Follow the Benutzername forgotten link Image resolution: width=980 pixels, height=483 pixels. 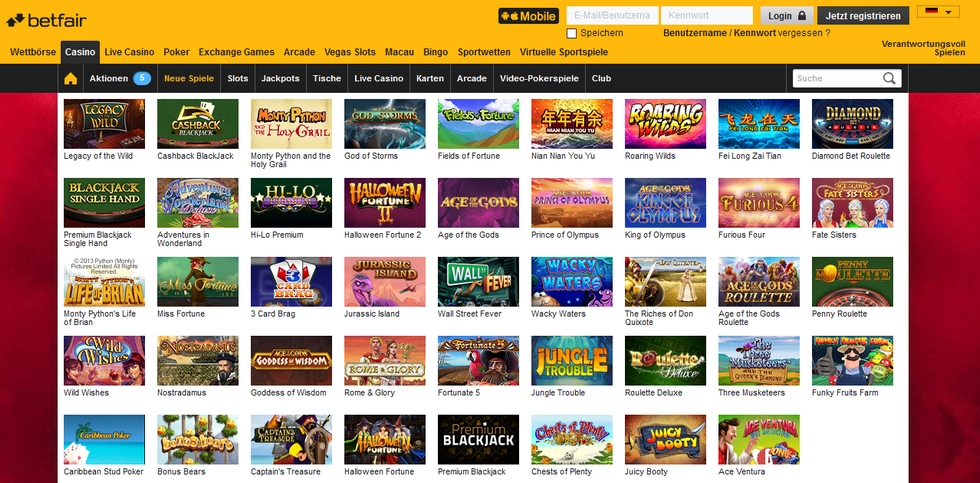(x=695, y=33)
